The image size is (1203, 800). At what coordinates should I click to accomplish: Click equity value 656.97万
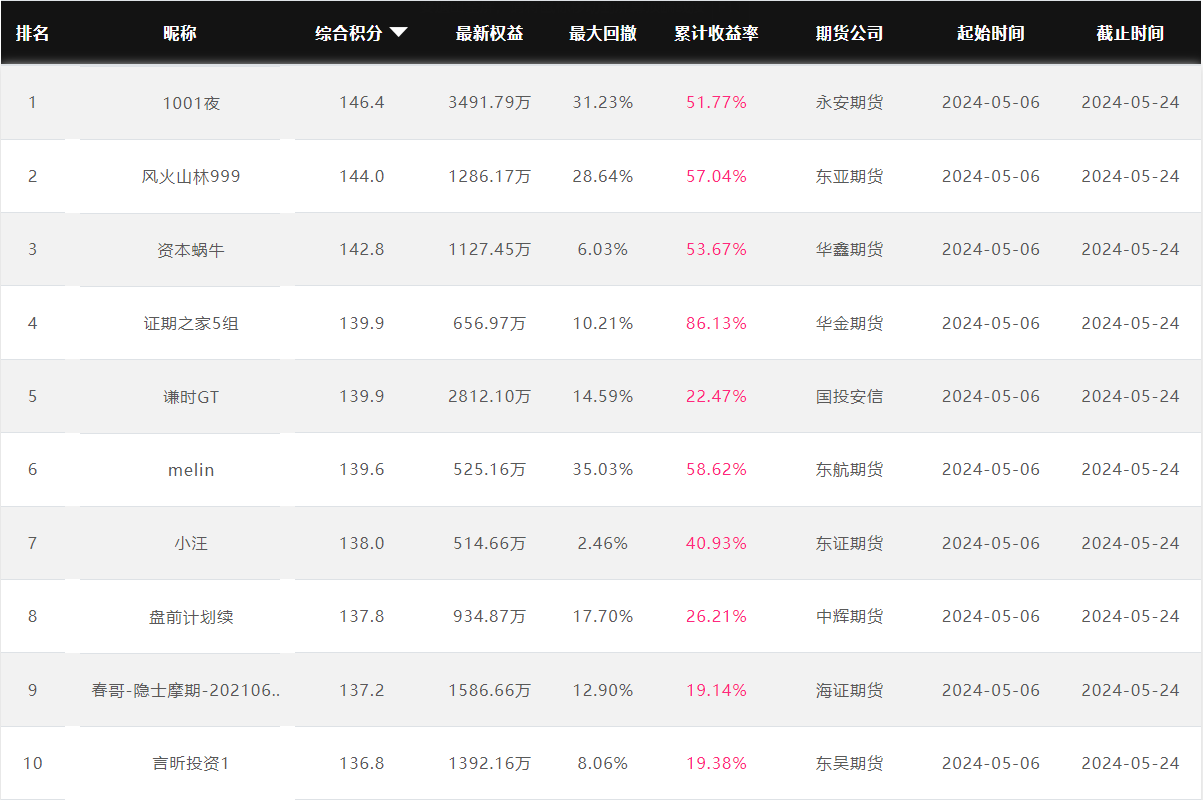489,323
